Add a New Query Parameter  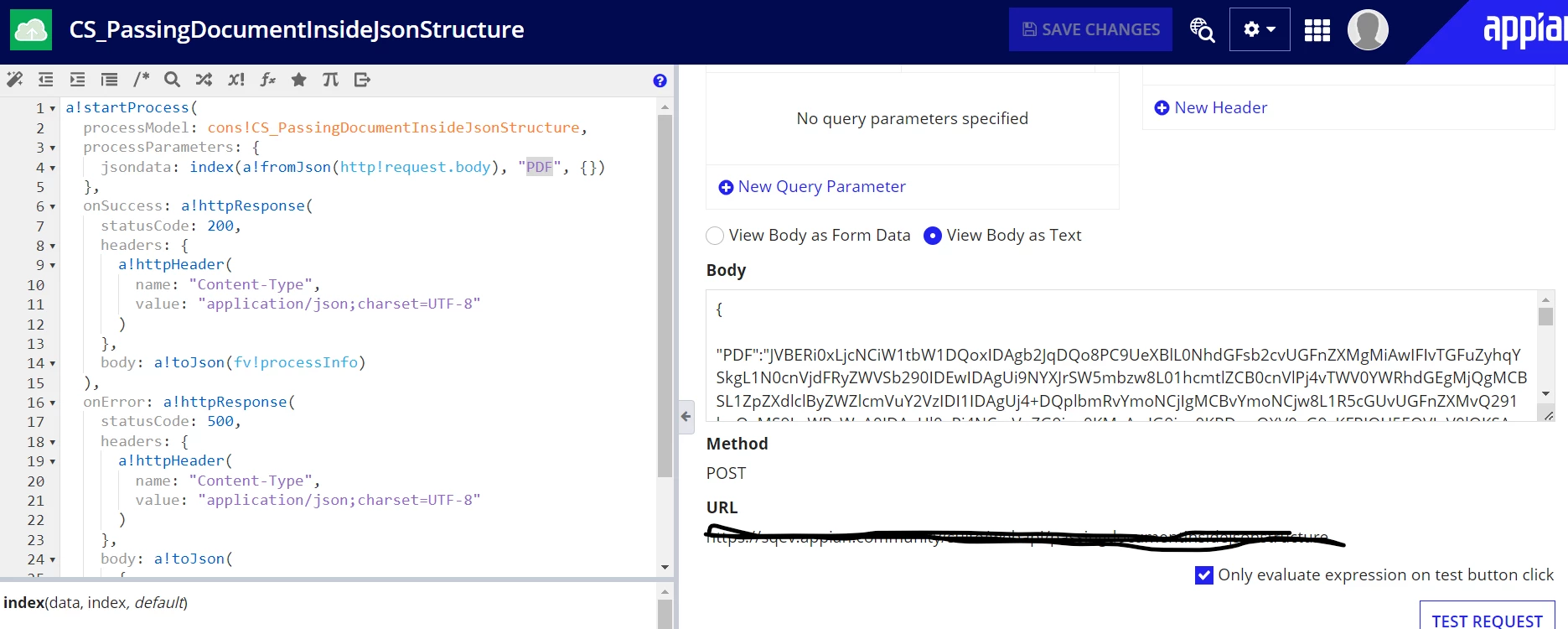[812, 187]
